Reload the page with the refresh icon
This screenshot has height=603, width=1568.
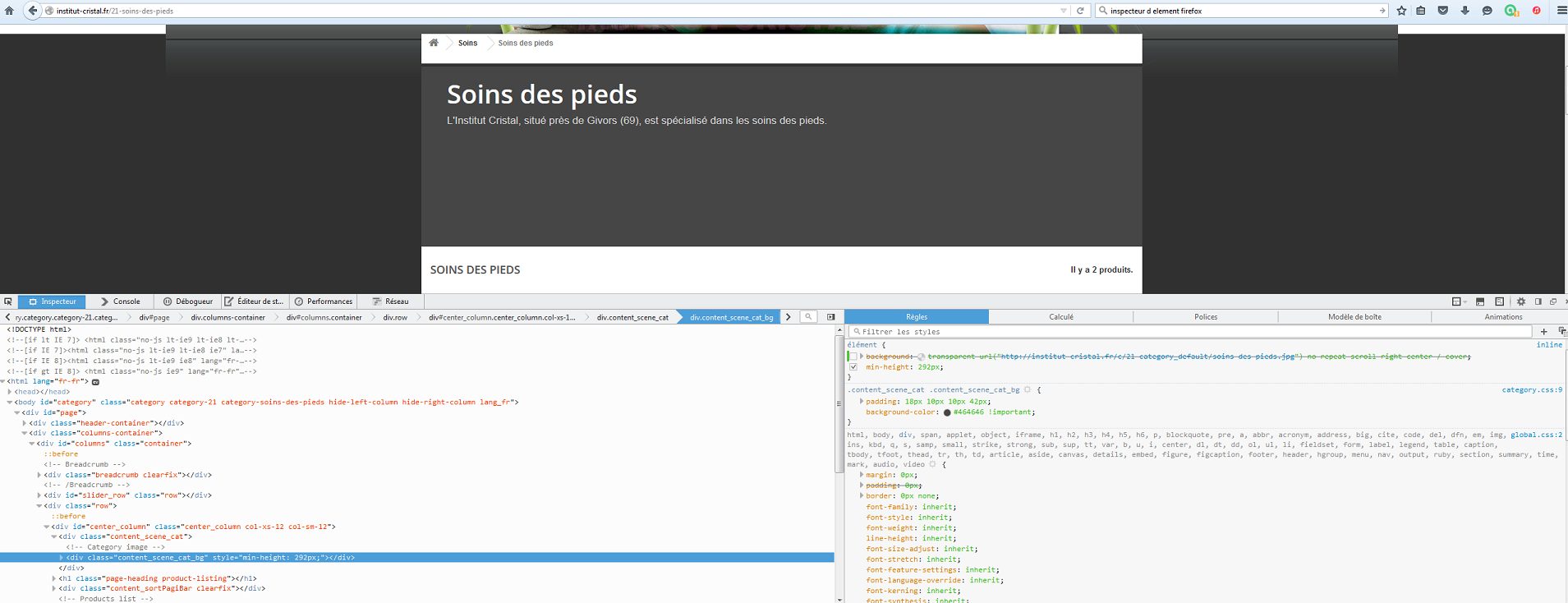tap(1080, 11)
